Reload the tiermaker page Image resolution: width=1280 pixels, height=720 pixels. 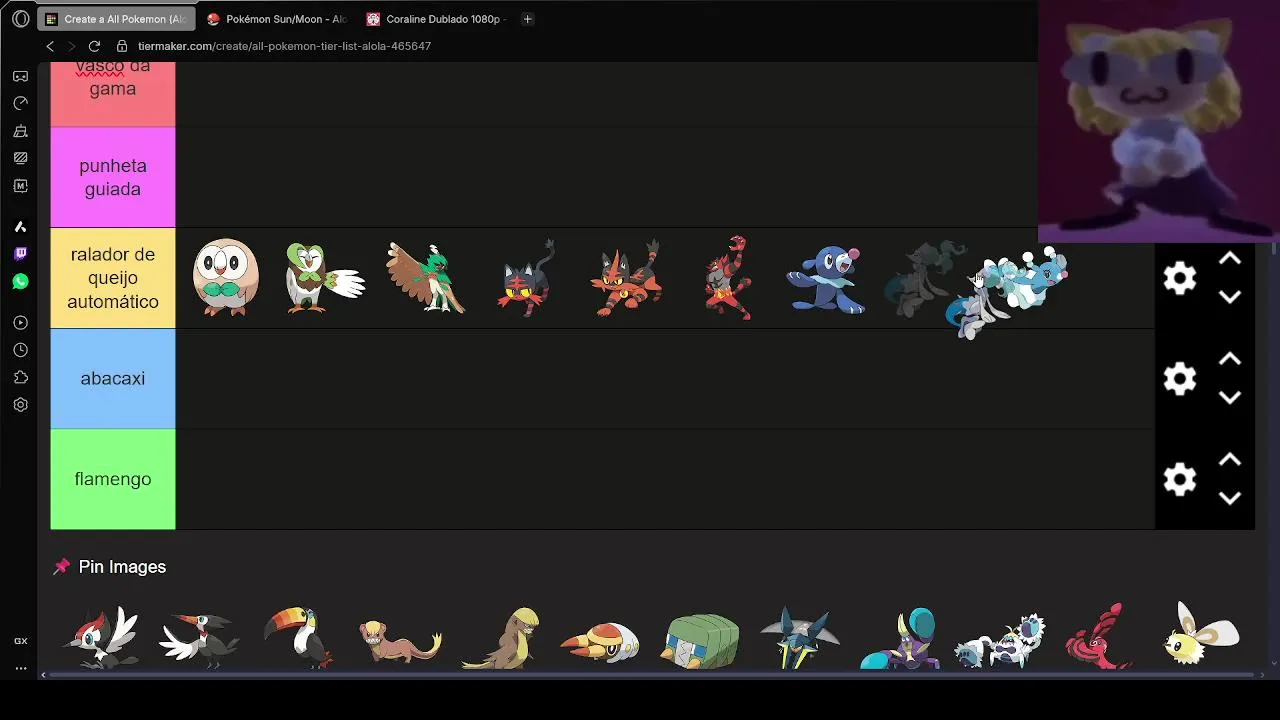pyautogui.click(x=94, y=46)
